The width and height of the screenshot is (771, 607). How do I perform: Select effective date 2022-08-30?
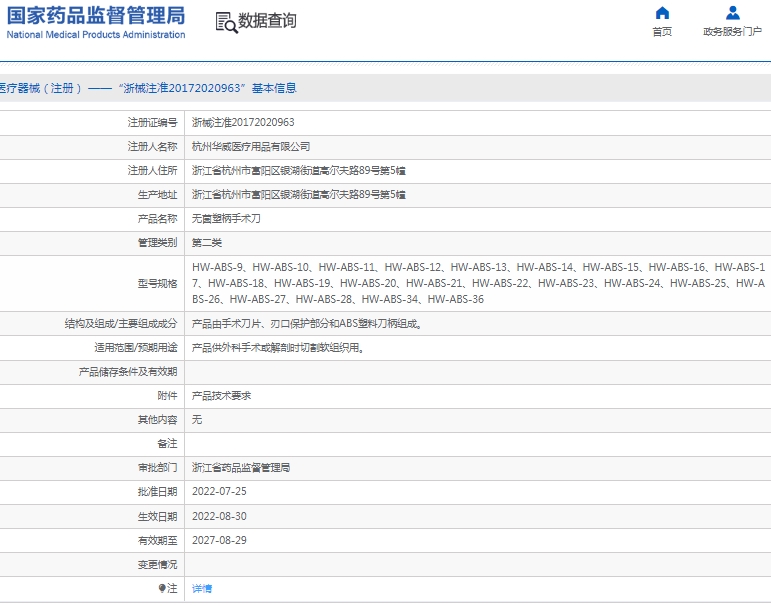click(x=219, y=516)
